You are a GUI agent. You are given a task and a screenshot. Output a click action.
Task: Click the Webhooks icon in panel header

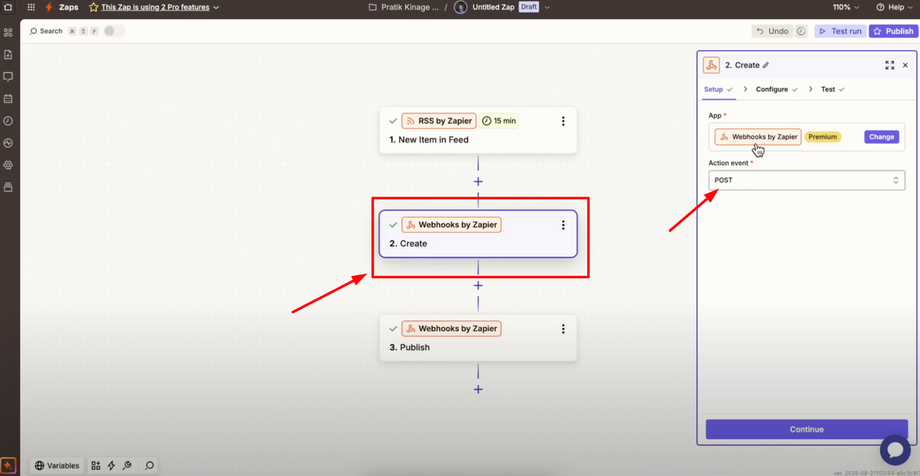712,65
